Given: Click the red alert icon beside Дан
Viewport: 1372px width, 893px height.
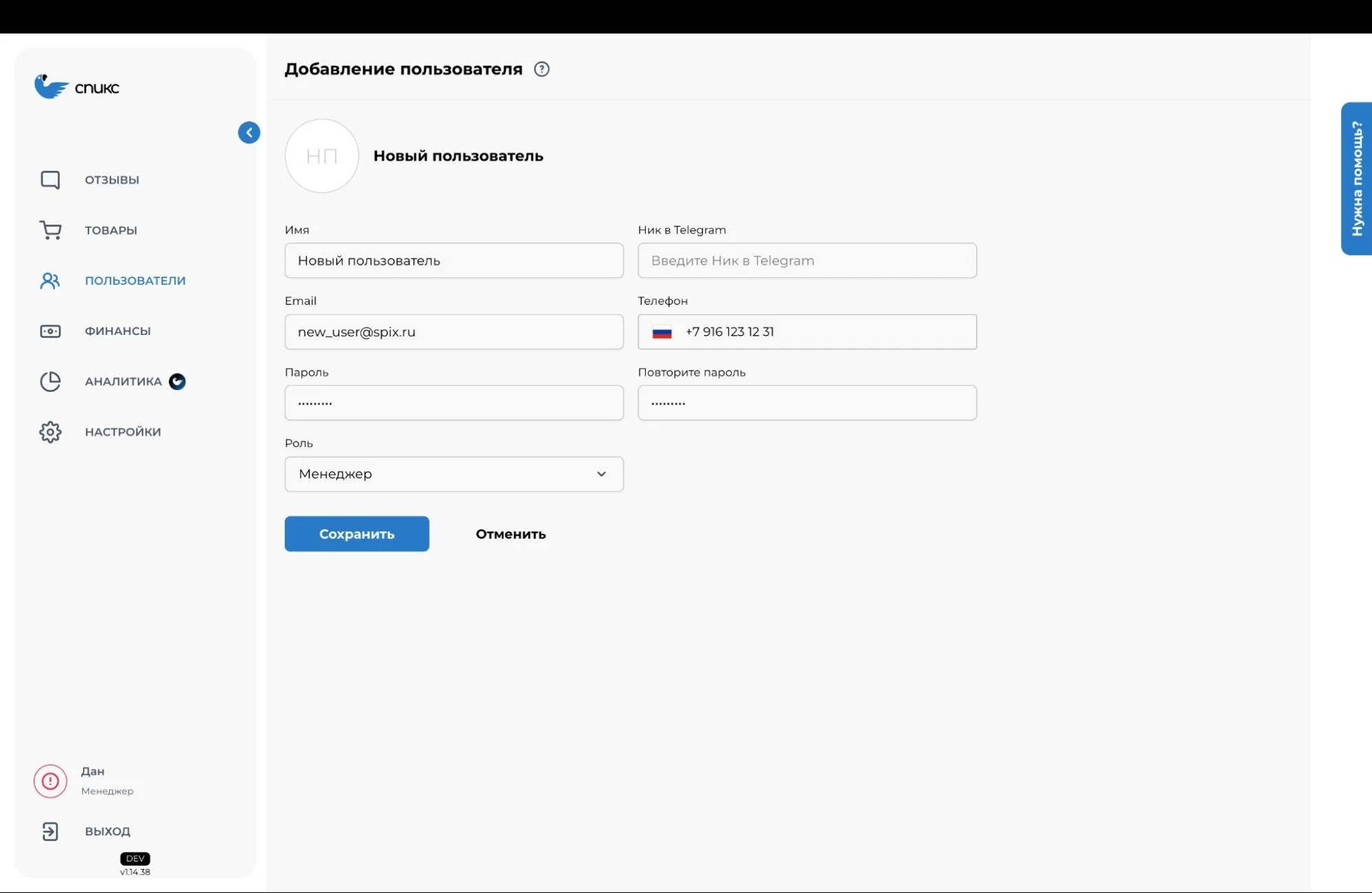Looking at the screenshot, I should pyautogui.click(x=50, y=781).
